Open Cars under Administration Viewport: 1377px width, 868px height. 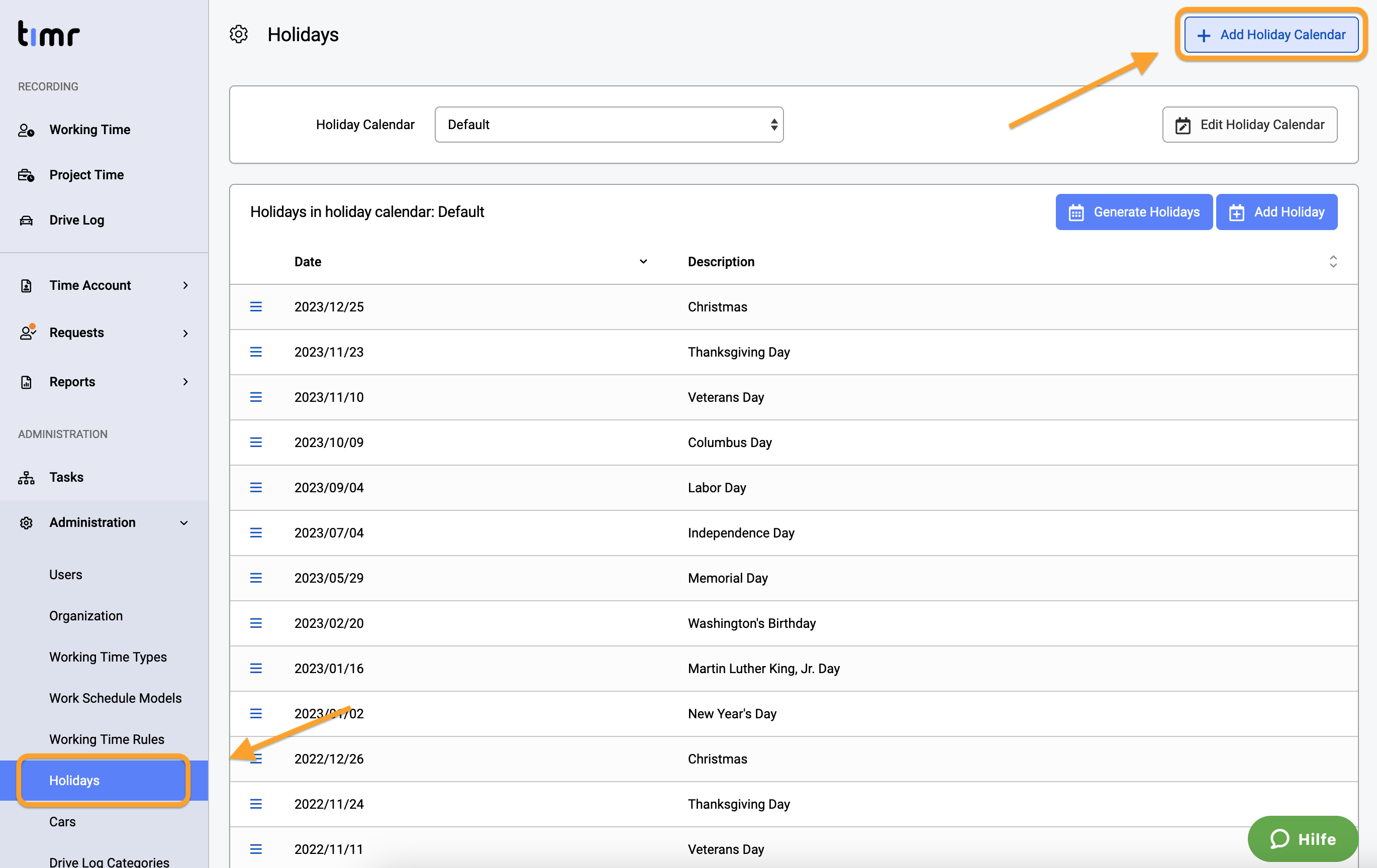[62, 821]
